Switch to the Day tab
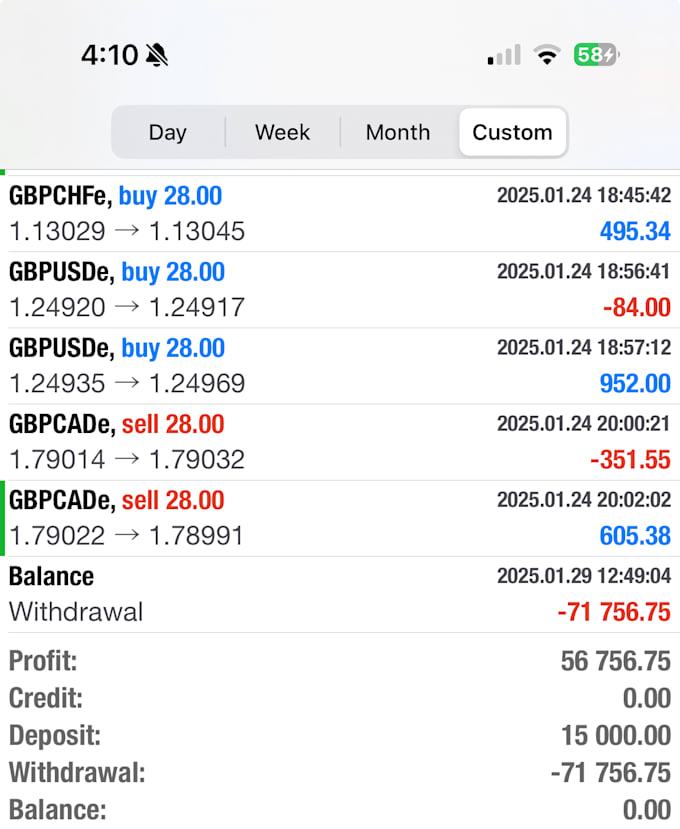The image size is (680, 829). (168, 132)
